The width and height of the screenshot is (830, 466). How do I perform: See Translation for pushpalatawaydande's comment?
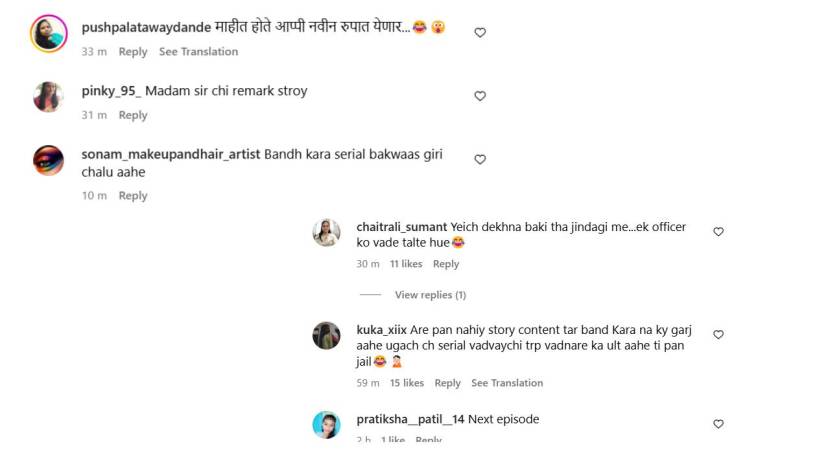[198, 52]
